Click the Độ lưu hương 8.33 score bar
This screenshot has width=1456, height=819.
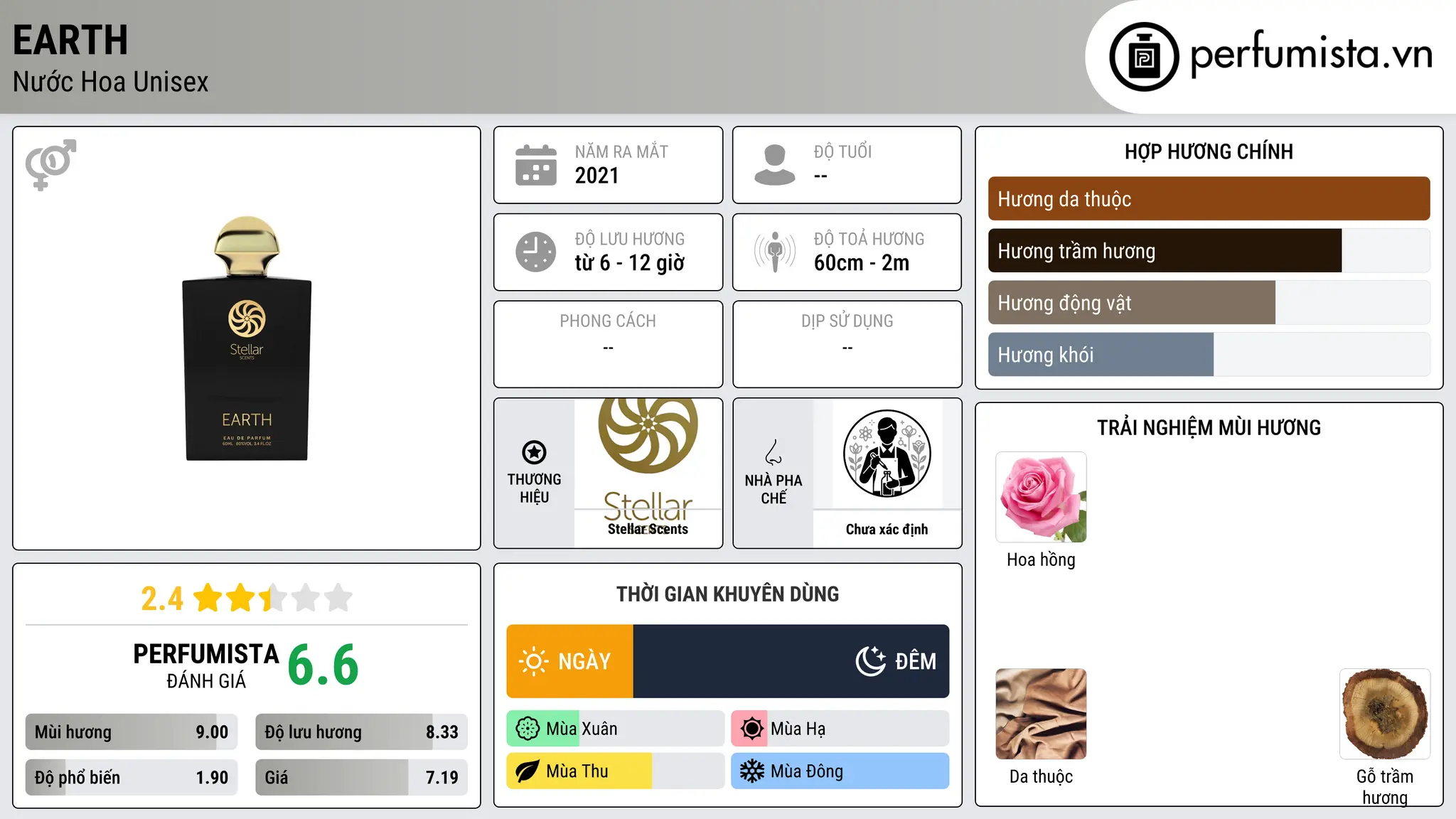[361, 732]
